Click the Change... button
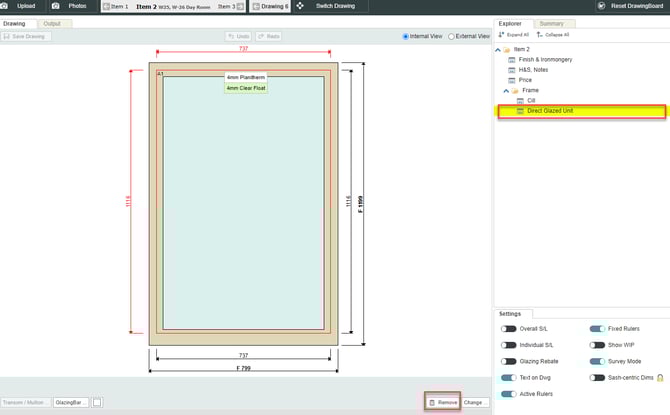670x415 pixels. pyautogui.click(x=474, y=402)
